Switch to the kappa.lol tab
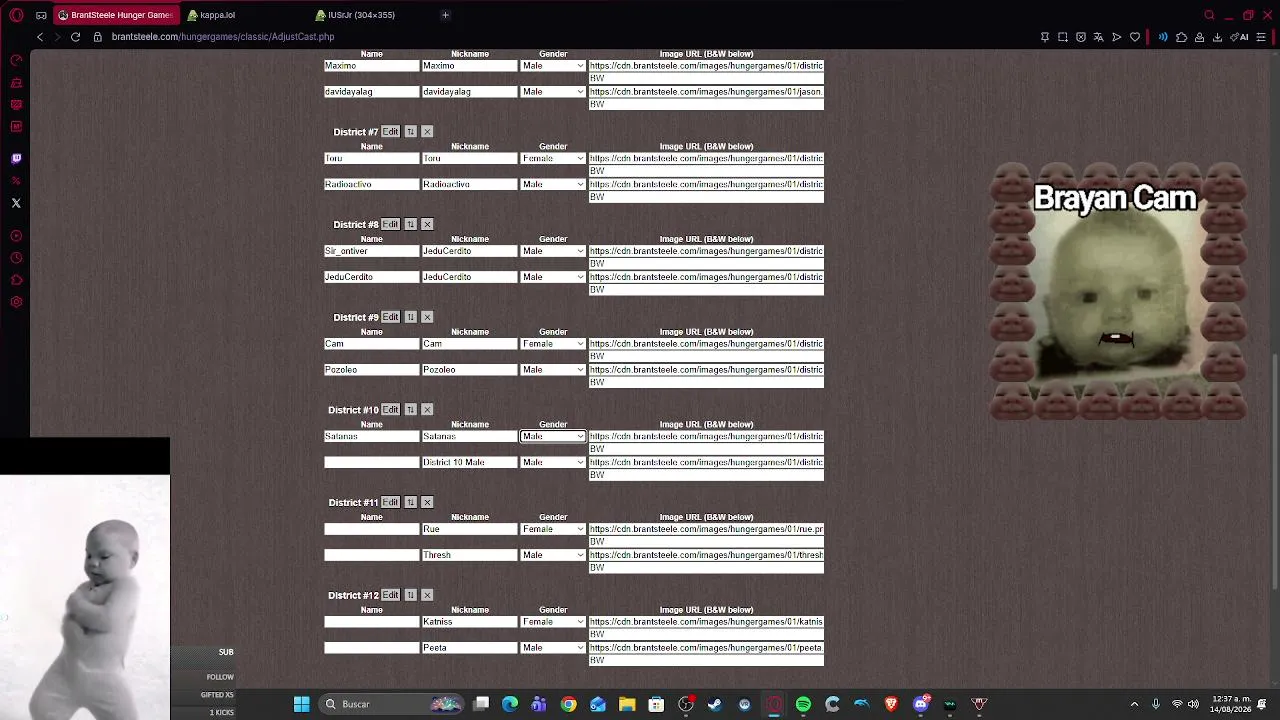Image resolution: width=1280 pixels, height=720 pixels. (217, 15)
